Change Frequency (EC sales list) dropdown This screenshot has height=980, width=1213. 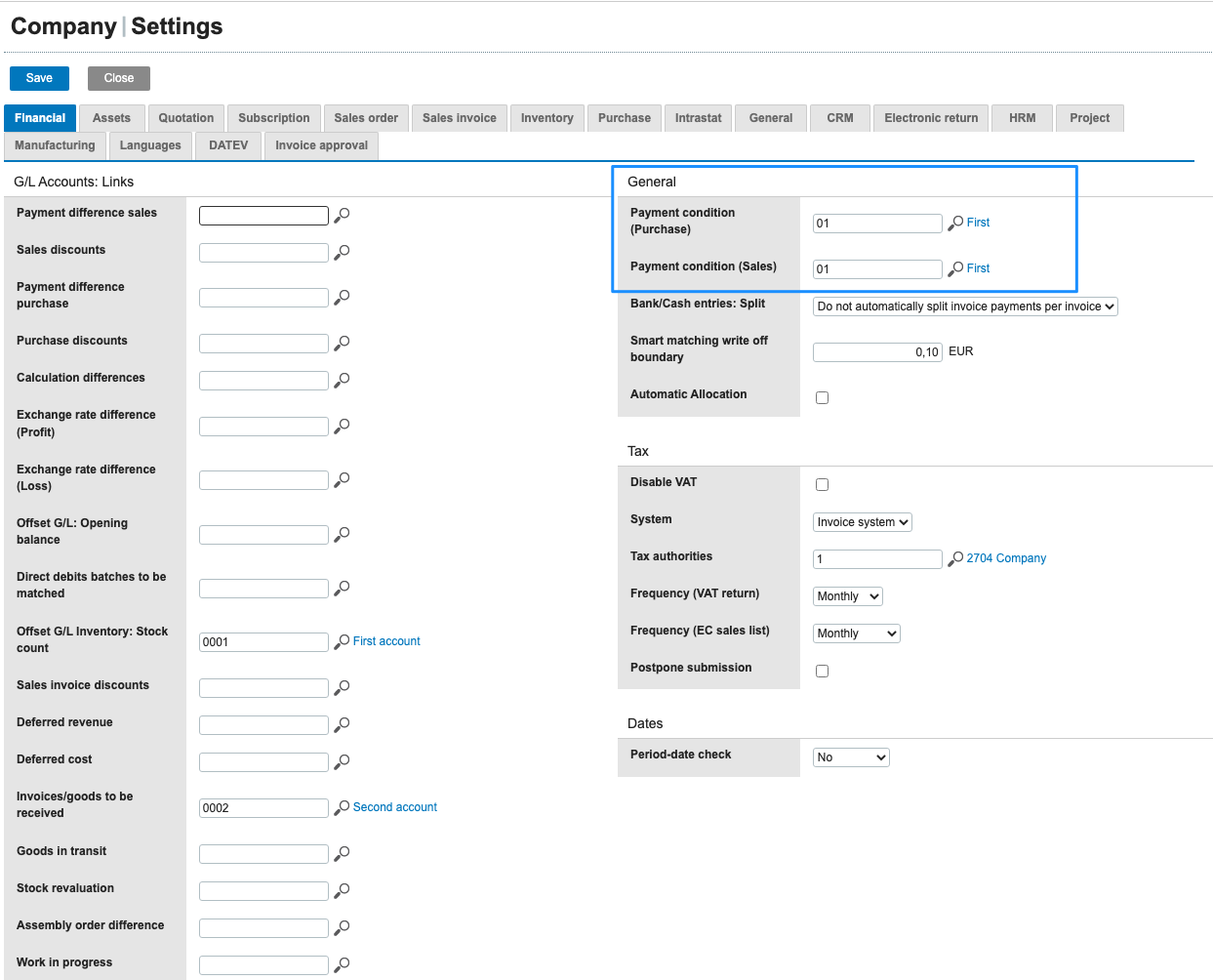tap(857, 633)
